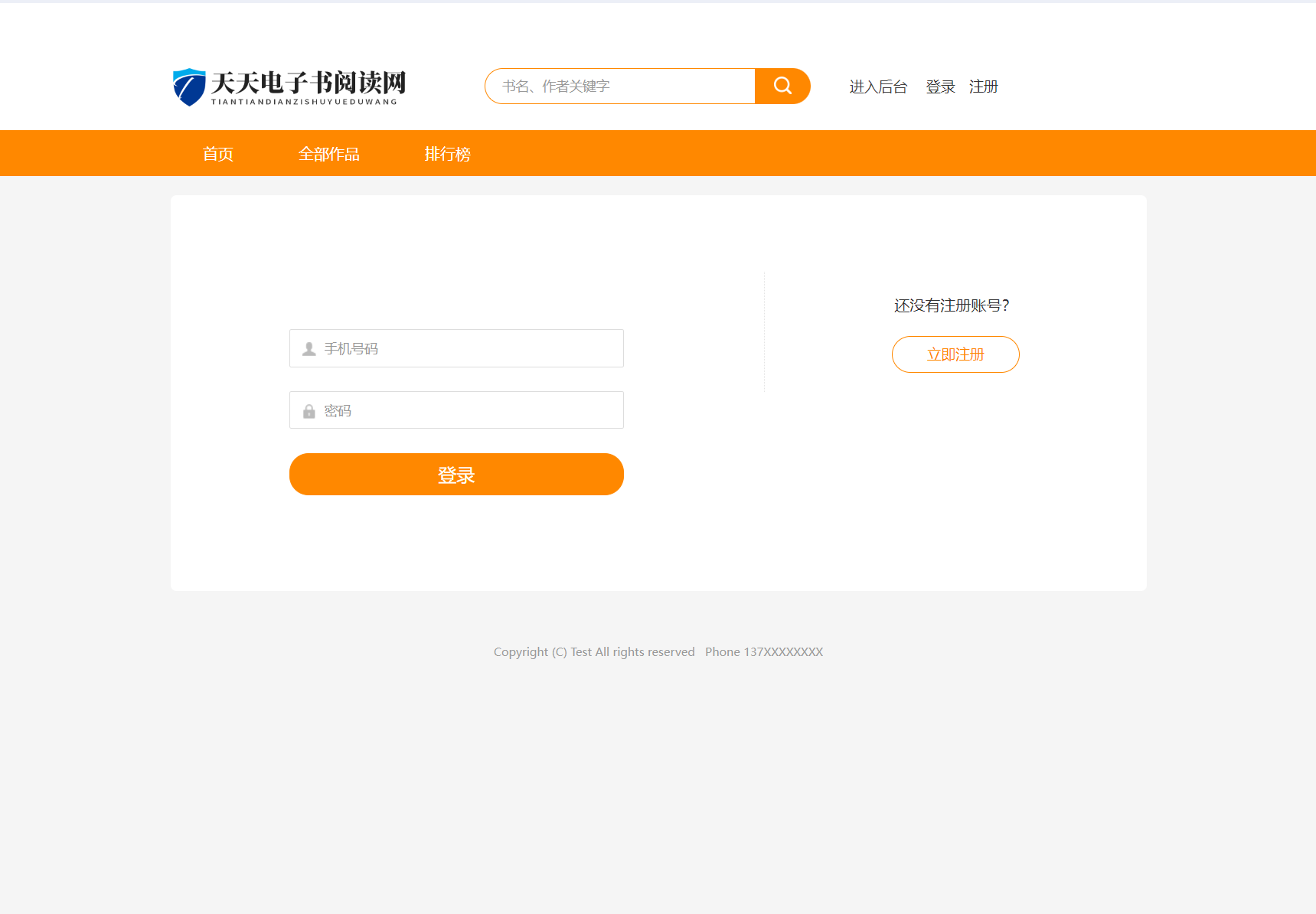1316x914 pixels.
Task: Click the user silhouette icon in phone field
Action: (309, 348)
